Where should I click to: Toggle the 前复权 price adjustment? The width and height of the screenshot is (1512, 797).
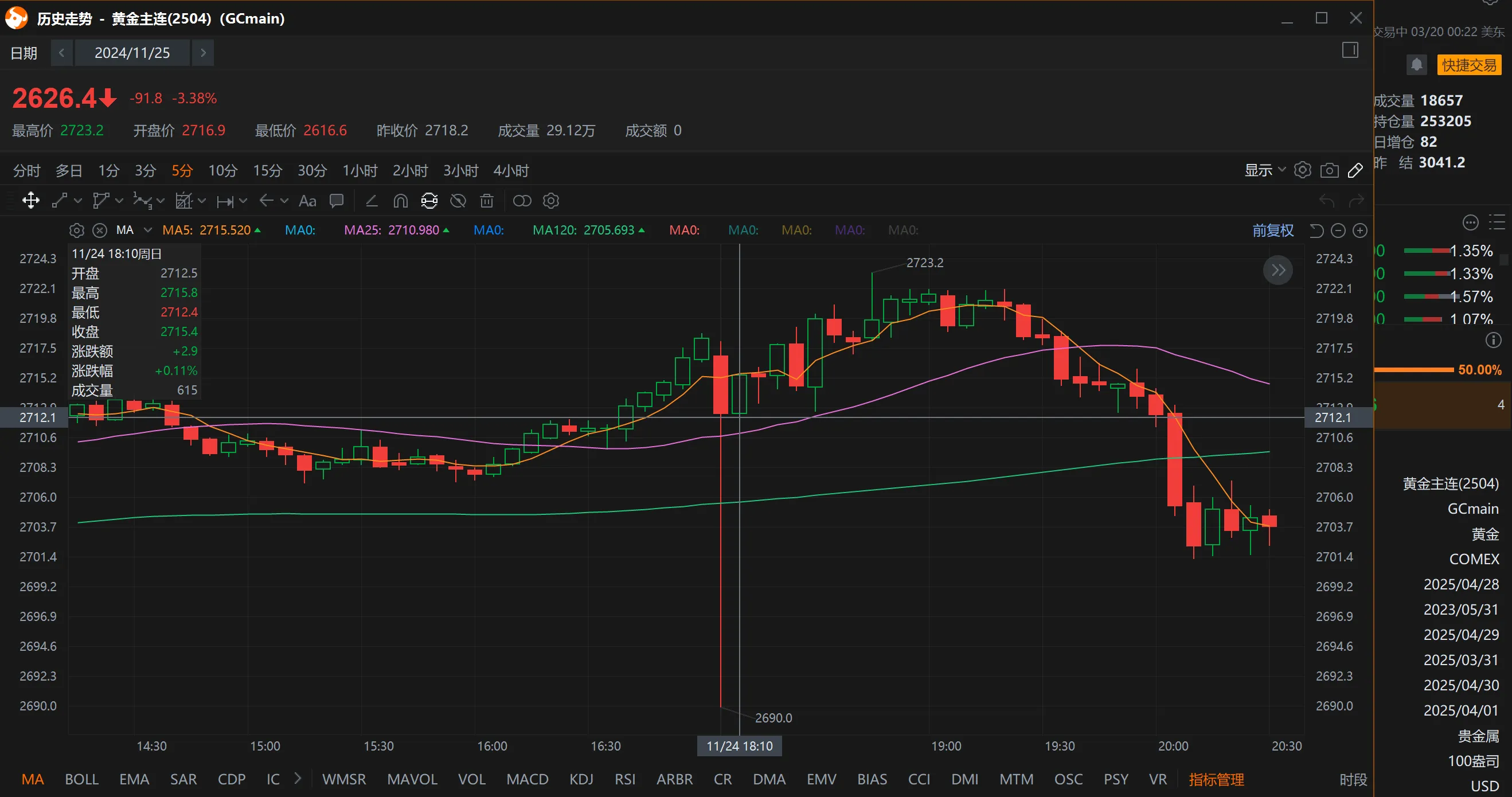(x=1272, y=230)
